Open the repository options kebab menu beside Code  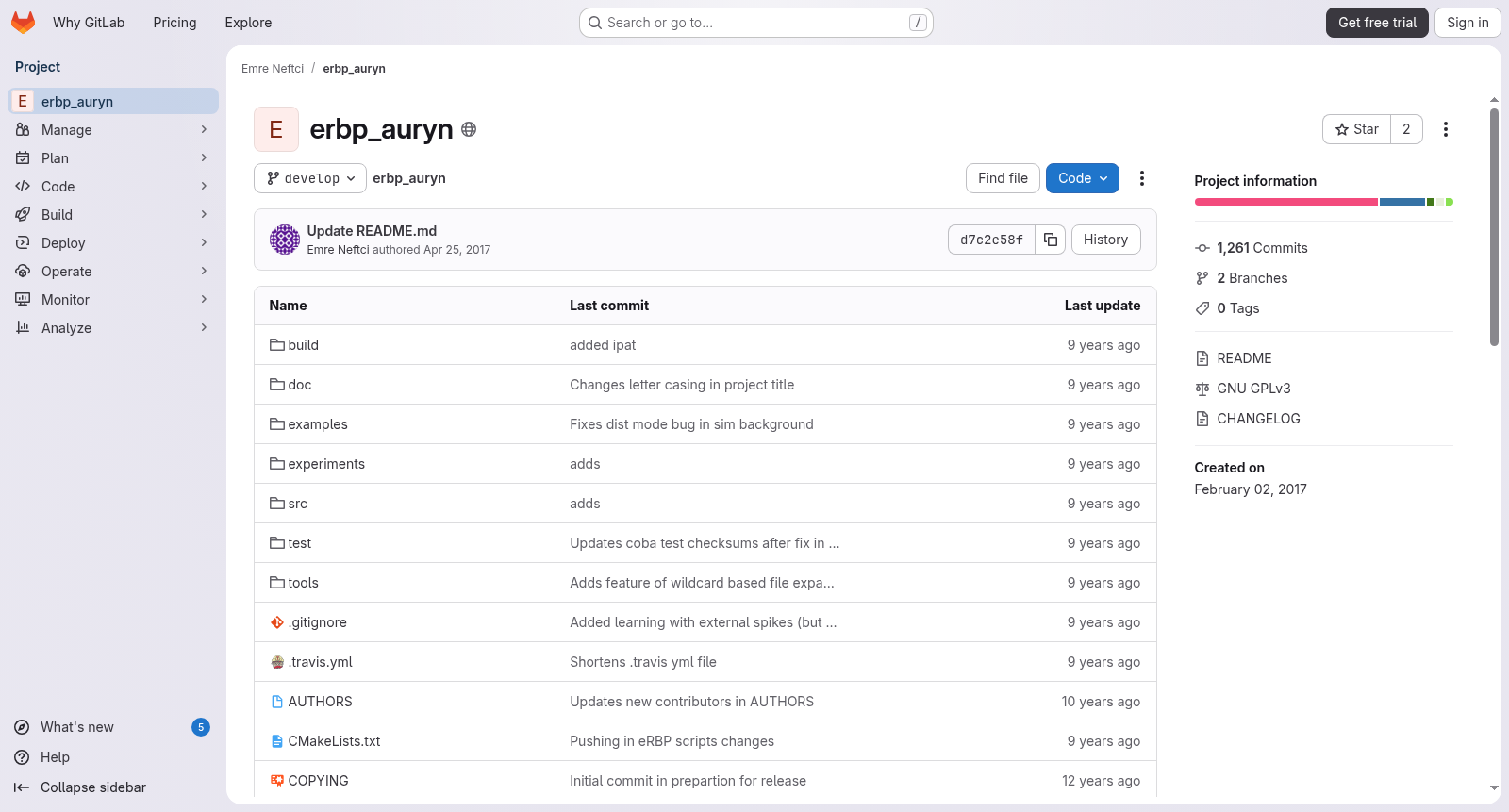[x=1142, y=178]
